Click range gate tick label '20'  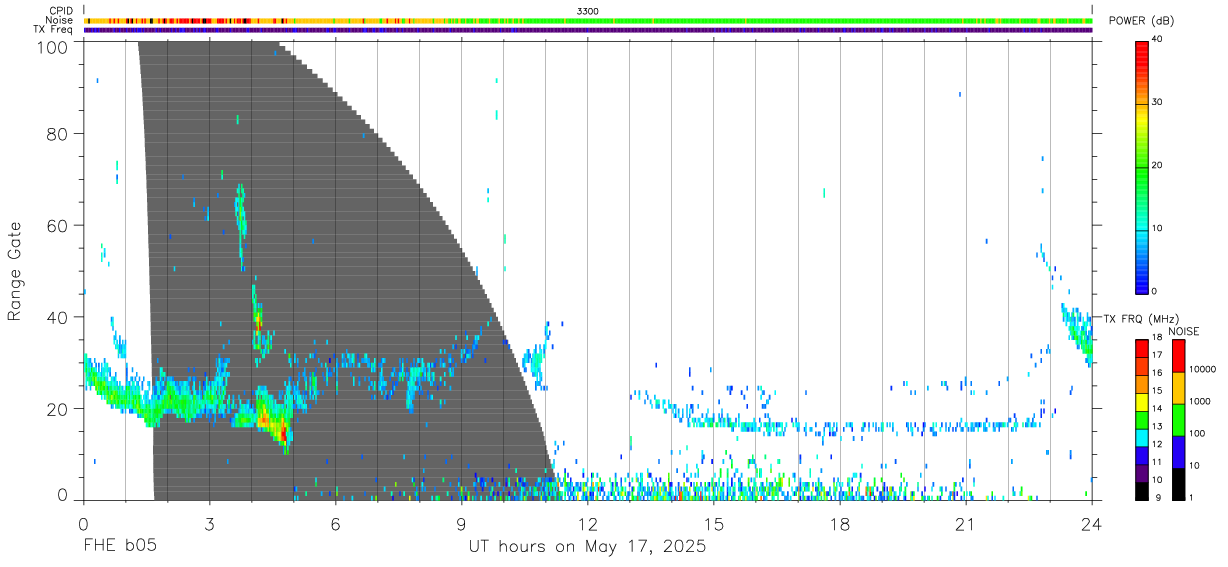coord(57,409)
